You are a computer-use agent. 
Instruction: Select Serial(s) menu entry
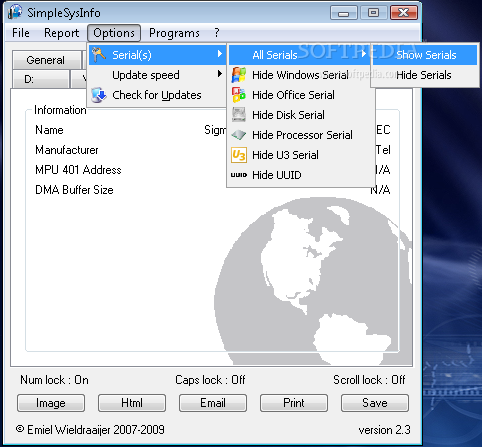(157, 55)
